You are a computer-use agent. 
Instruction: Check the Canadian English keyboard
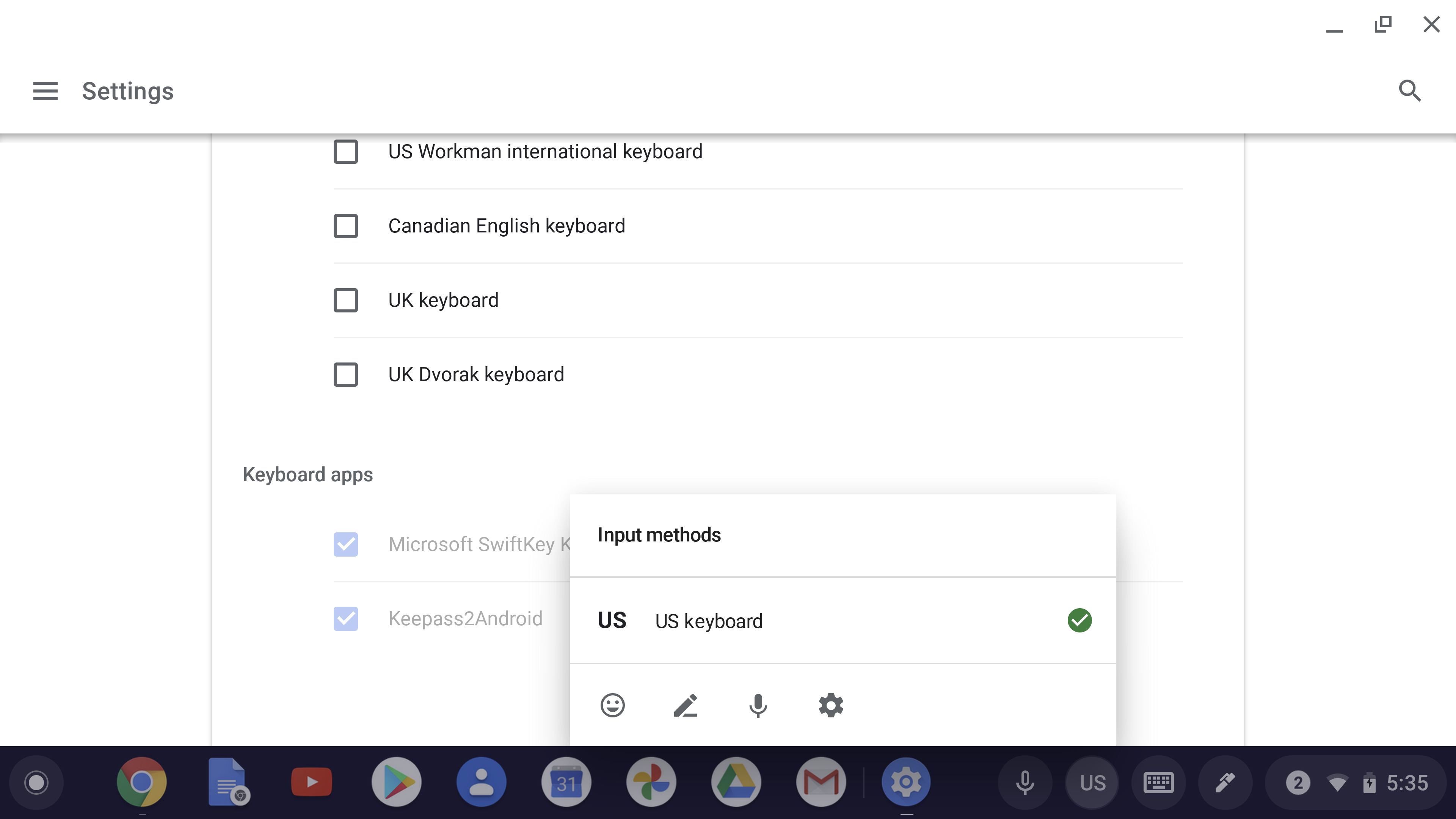(x=345, y=226)
